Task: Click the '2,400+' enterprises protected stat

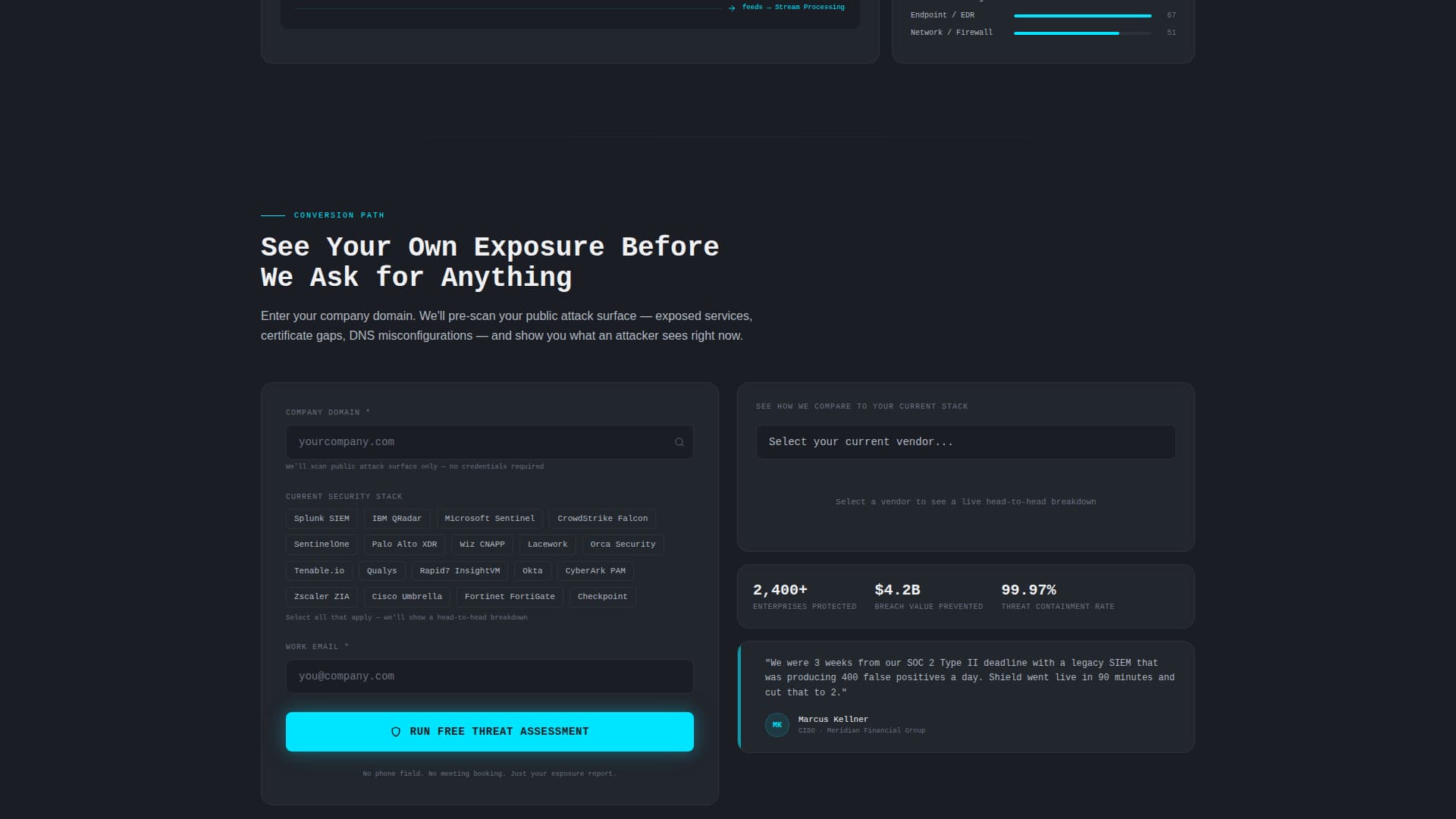Action: point(780,590)
